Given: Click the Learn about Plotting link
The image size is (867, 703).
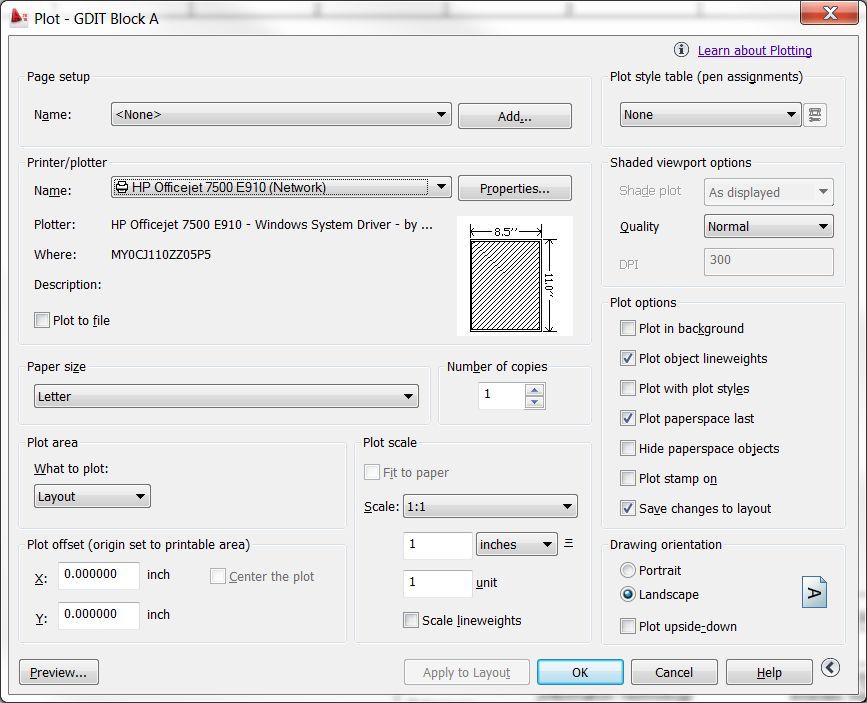Looking at the screenshot, I should (754, 50).
